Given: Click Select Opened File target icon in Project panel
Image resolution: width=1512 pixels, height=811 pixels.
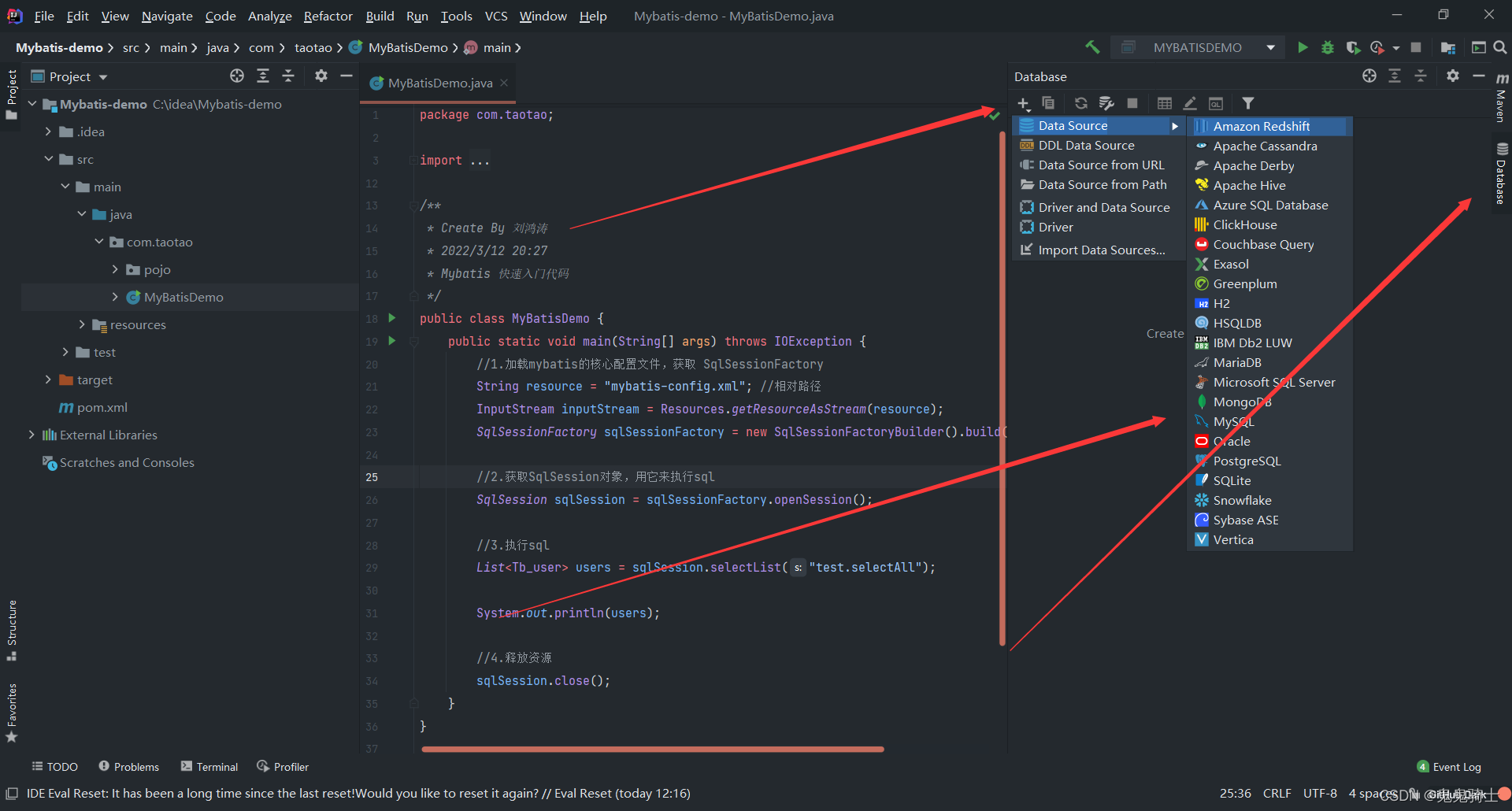Looking at the screenshot, I should (x=237, y=76).
